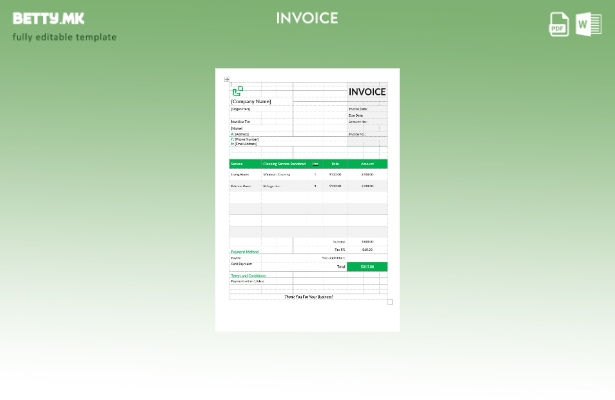Click the Payment Method heading
This screenshot has height=400, width=615.
coord(245,251)
